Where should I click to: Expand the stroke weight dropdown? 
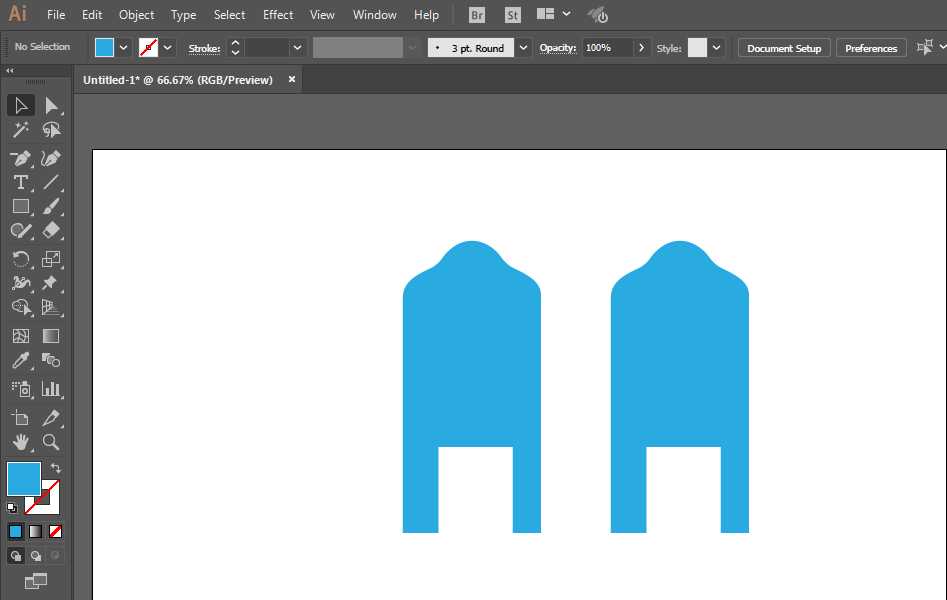point(297,48)
